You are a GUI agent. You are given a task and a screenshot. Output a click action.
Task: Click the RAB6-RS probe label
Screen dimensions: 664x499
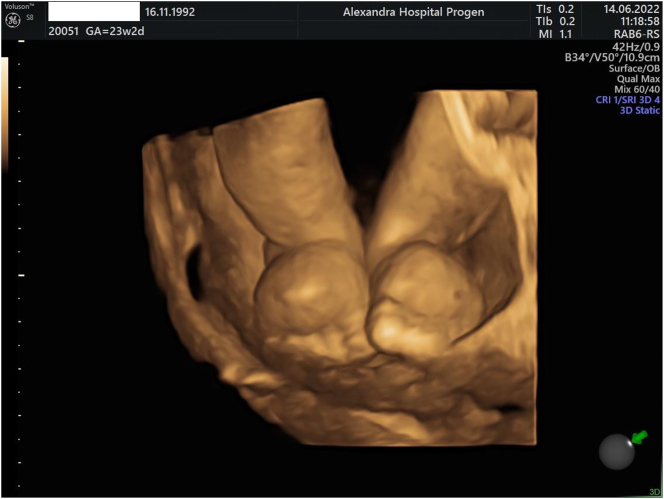click(x=632, y=32)
